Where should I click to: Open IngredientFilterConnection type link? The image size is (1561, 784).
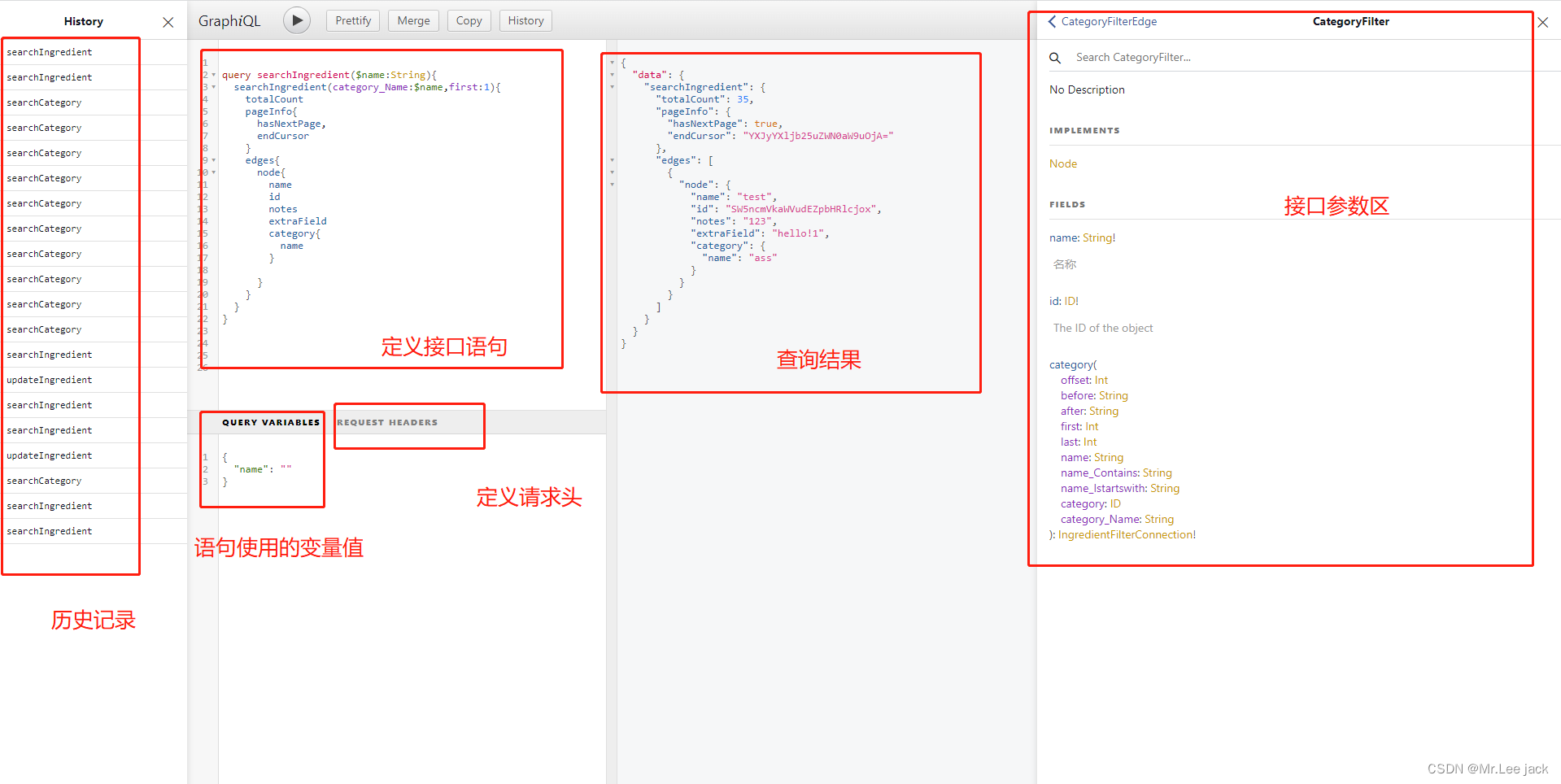click(1127, 534)
